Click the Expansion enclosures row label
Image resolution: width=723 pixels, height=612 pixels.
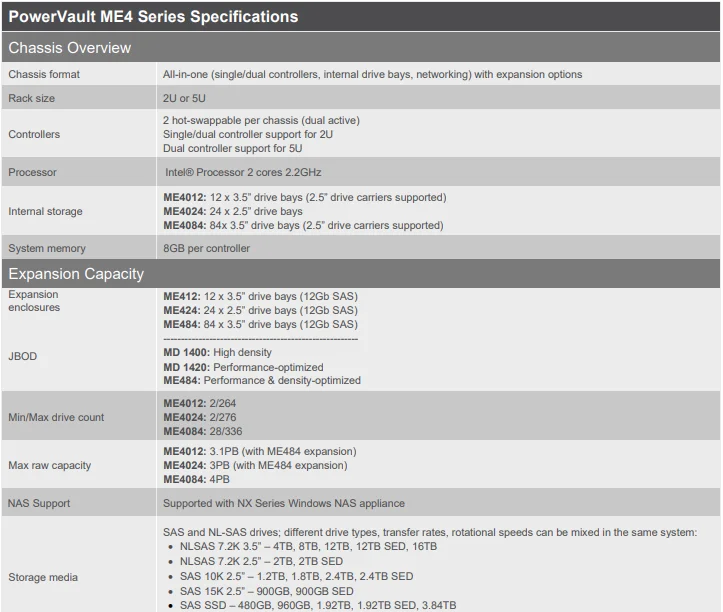pyautogui.click(x=34, y=301)
